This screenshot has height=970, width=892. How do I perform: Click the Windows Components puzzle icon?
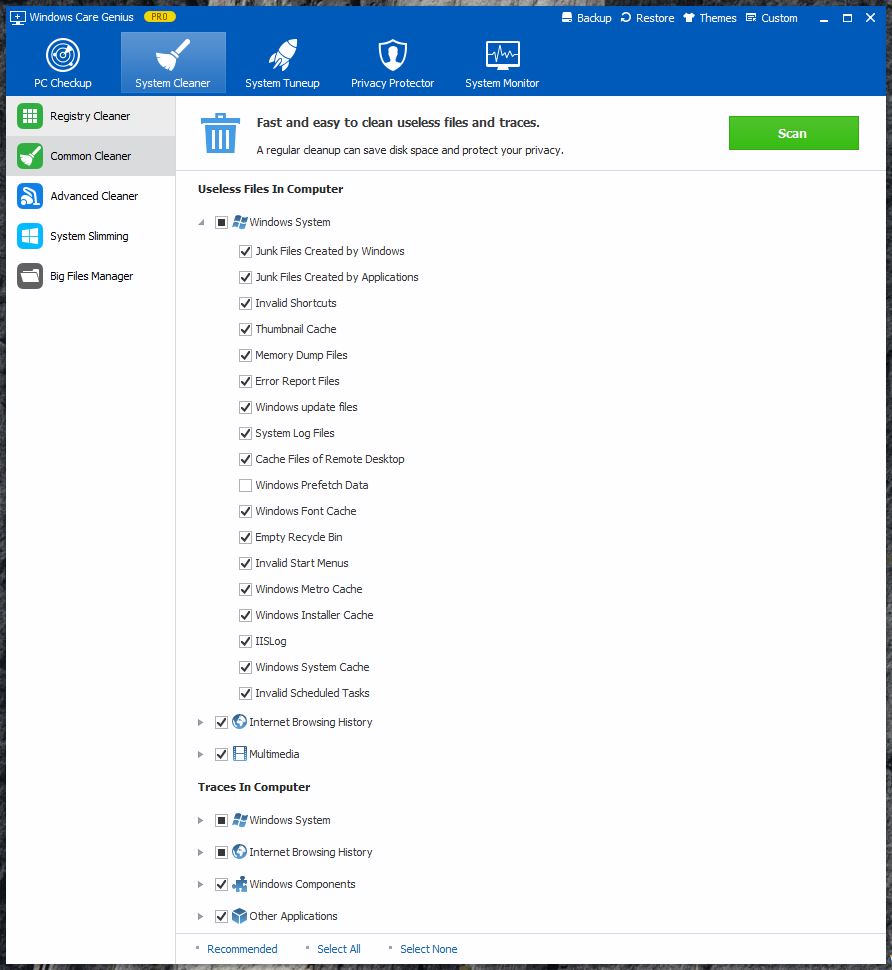coord(239,884)
